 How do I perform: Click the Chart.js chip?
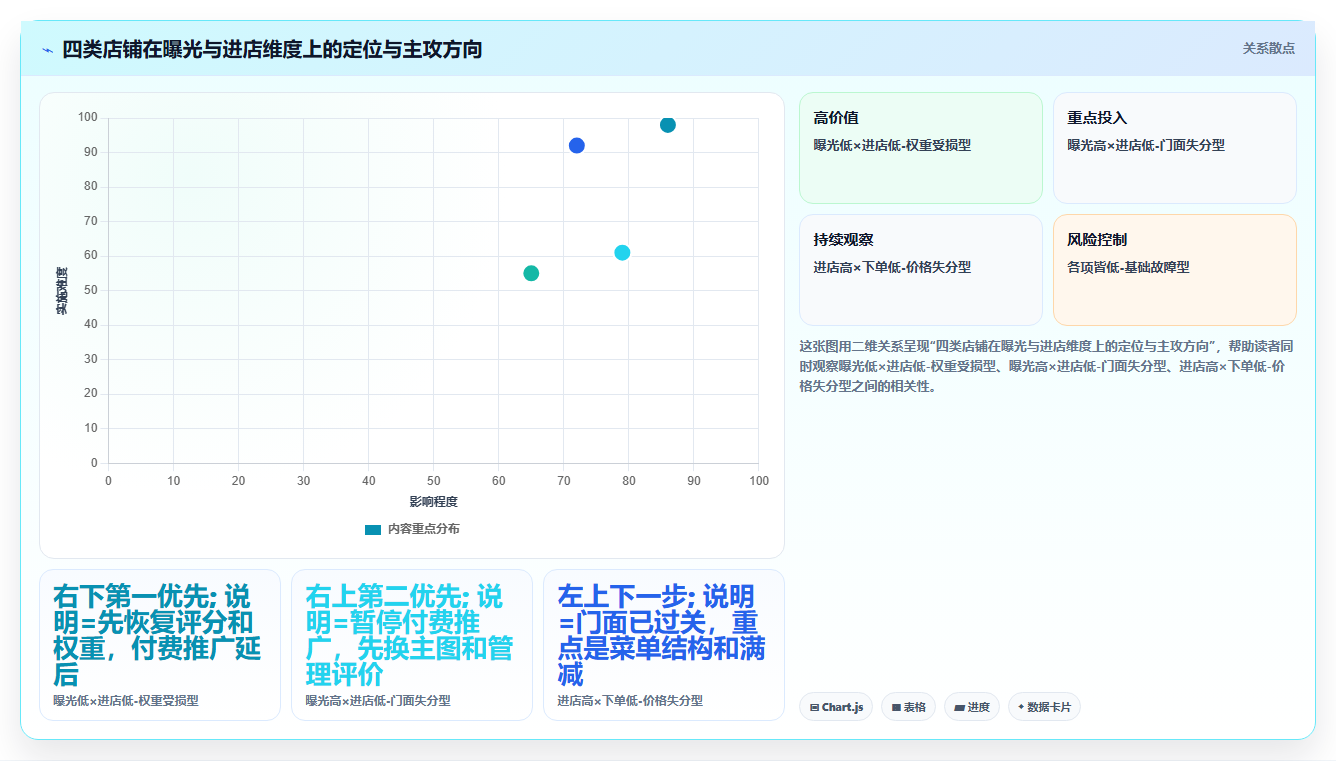pos(836,707)
